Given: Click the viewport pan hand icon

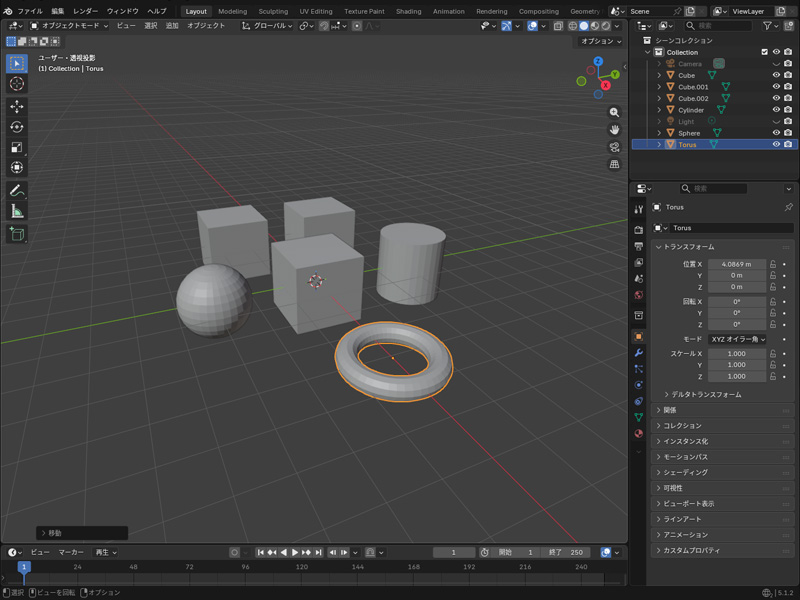Looking at the screenshot, I should pyautogui.click(x=614, y=130).
